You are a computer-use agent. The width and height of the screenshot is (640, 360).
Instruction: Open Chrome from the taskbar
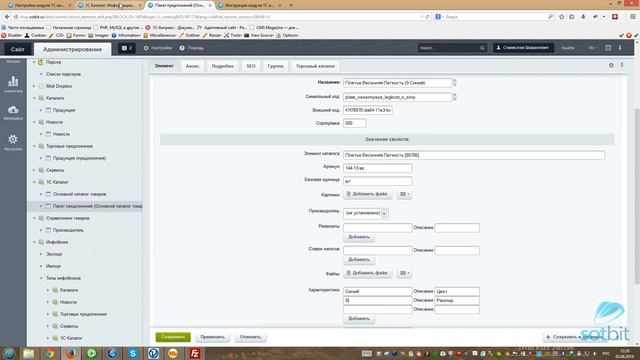[50, 353]
